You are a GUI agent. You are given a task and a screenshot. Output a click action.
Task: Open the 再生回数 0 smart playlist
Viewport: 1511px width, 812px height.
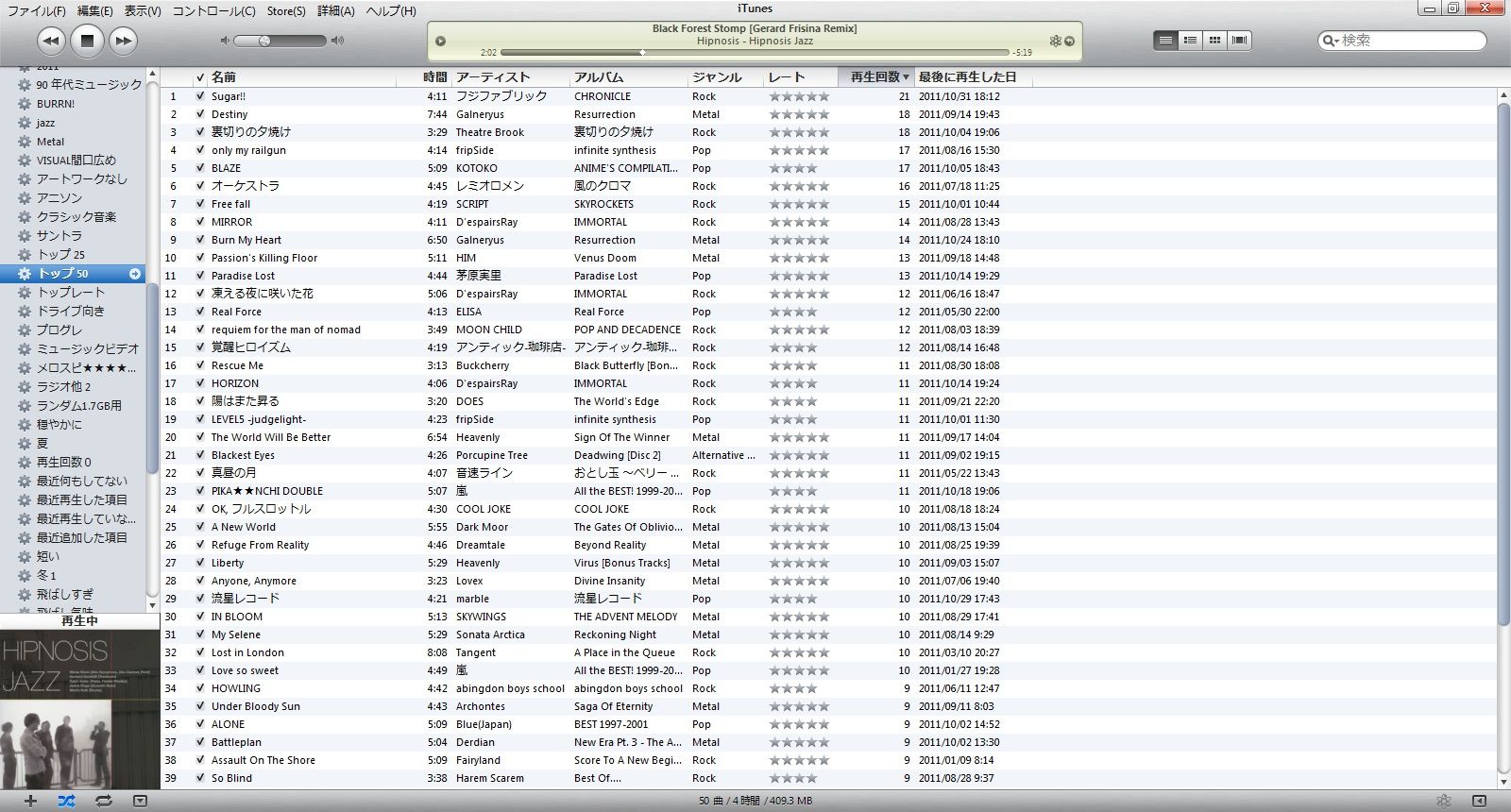[x=63, y=463]
